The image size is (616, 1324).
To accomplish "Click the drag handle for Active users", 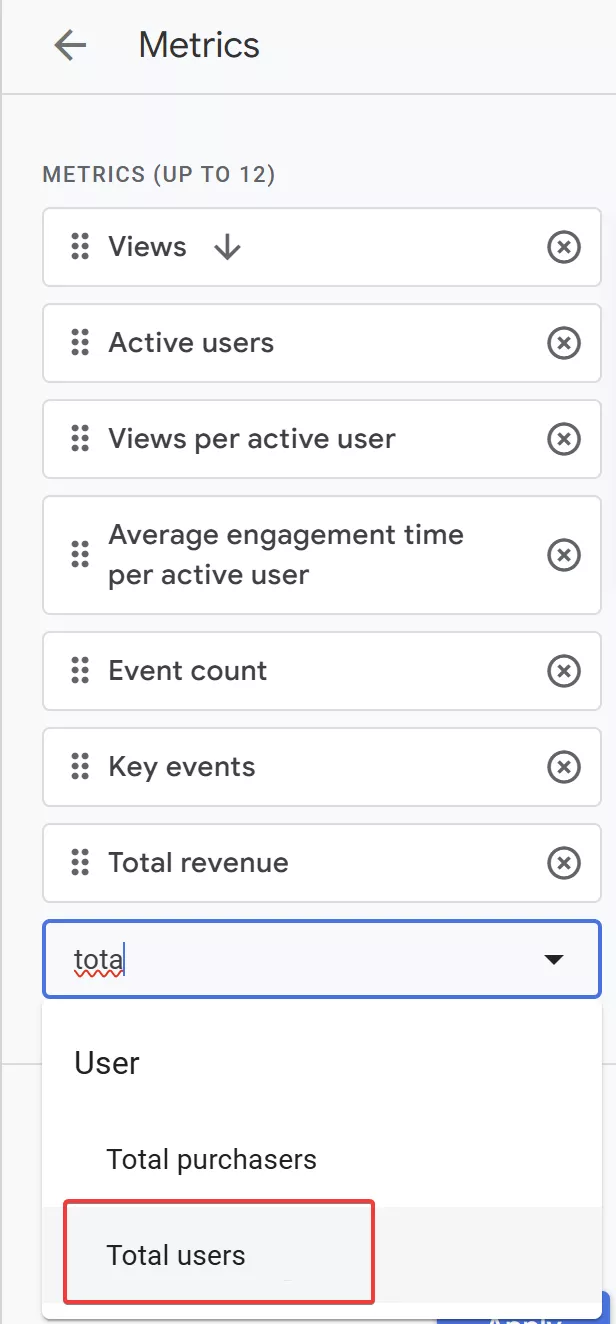I will tap(80, 343).
